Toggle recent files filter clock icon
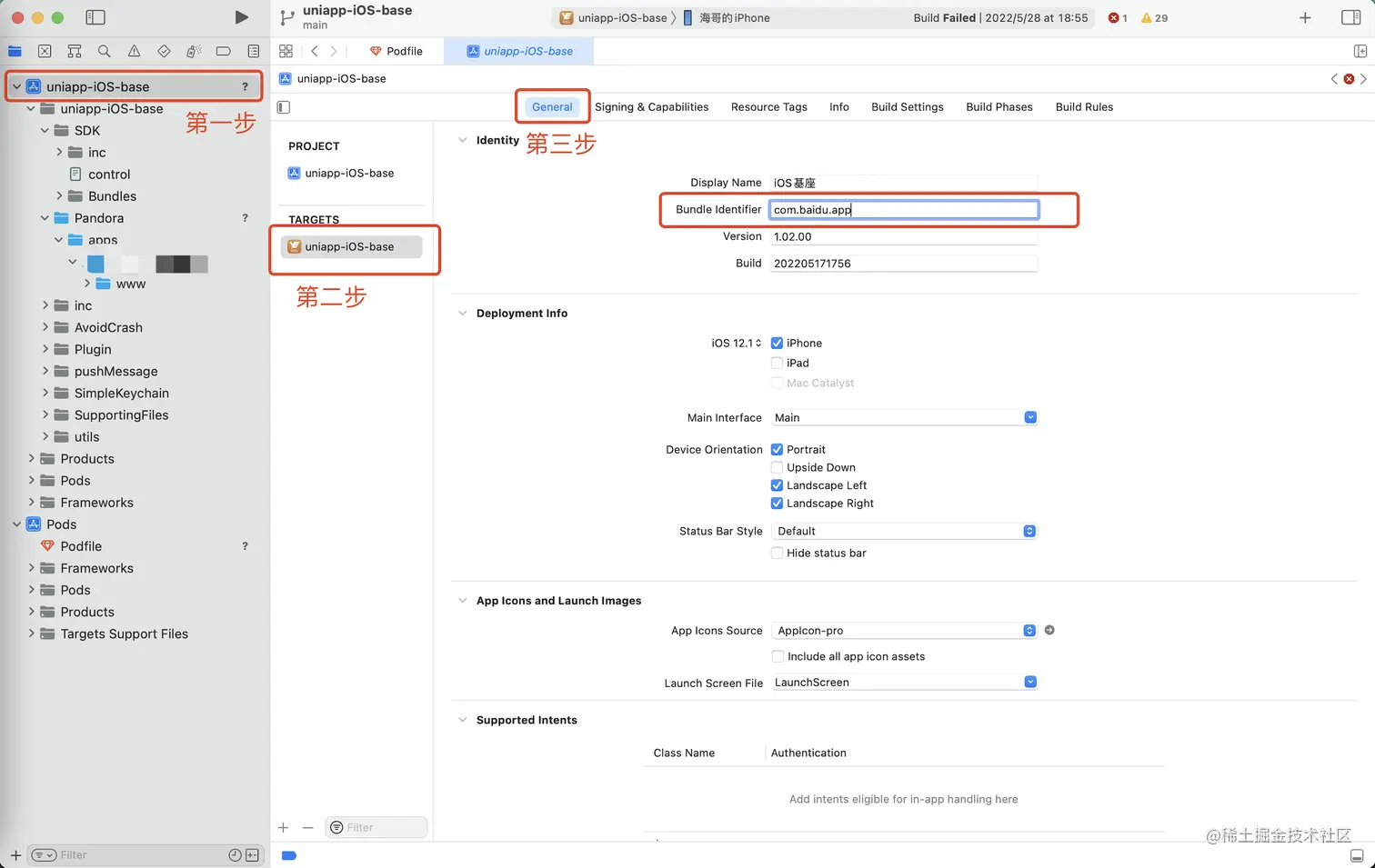Viewport: 1375px width, 868px height. [x=235, y=855]
